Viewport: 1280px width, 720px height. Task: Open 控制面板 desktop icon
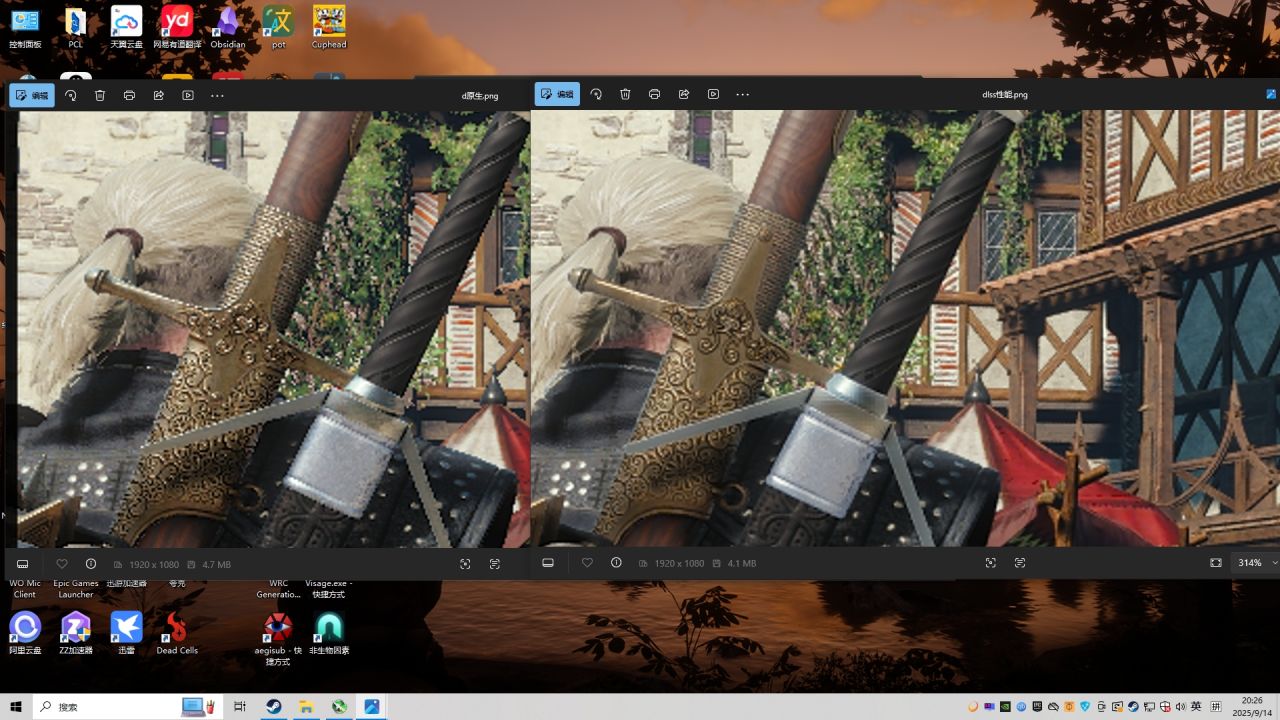25,27
